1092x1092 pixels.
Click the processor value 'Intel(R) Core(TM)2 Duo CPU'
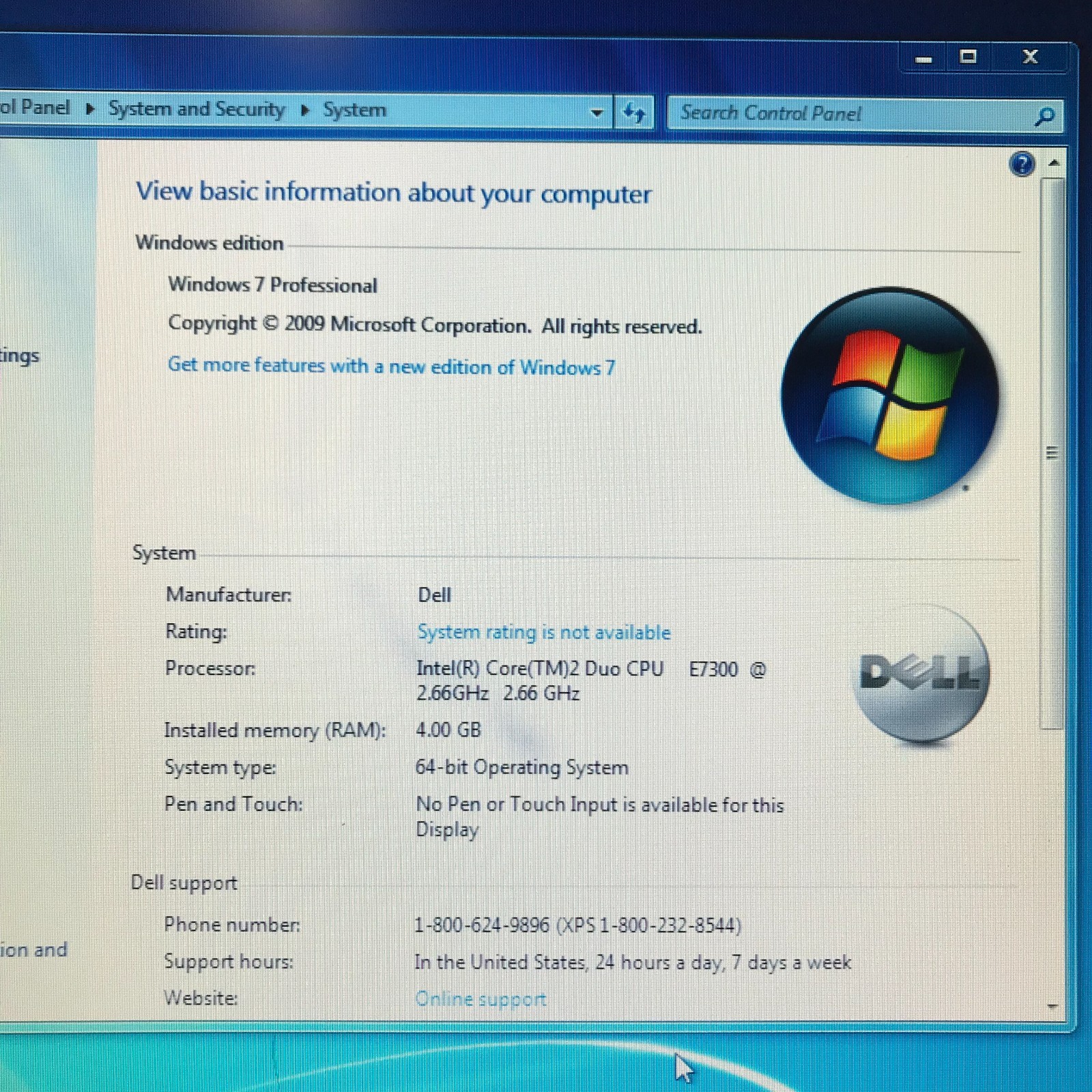[x=540, y=668]
